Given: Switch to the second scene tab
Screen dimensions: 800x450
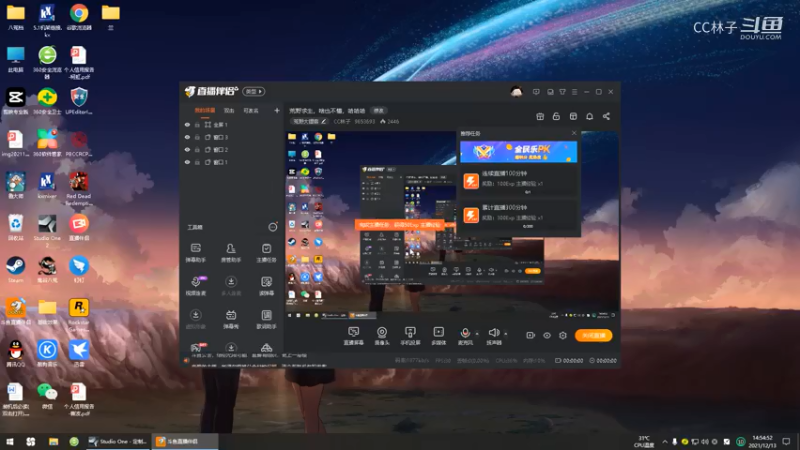Looking at the screenshot, I should (229, 110).
